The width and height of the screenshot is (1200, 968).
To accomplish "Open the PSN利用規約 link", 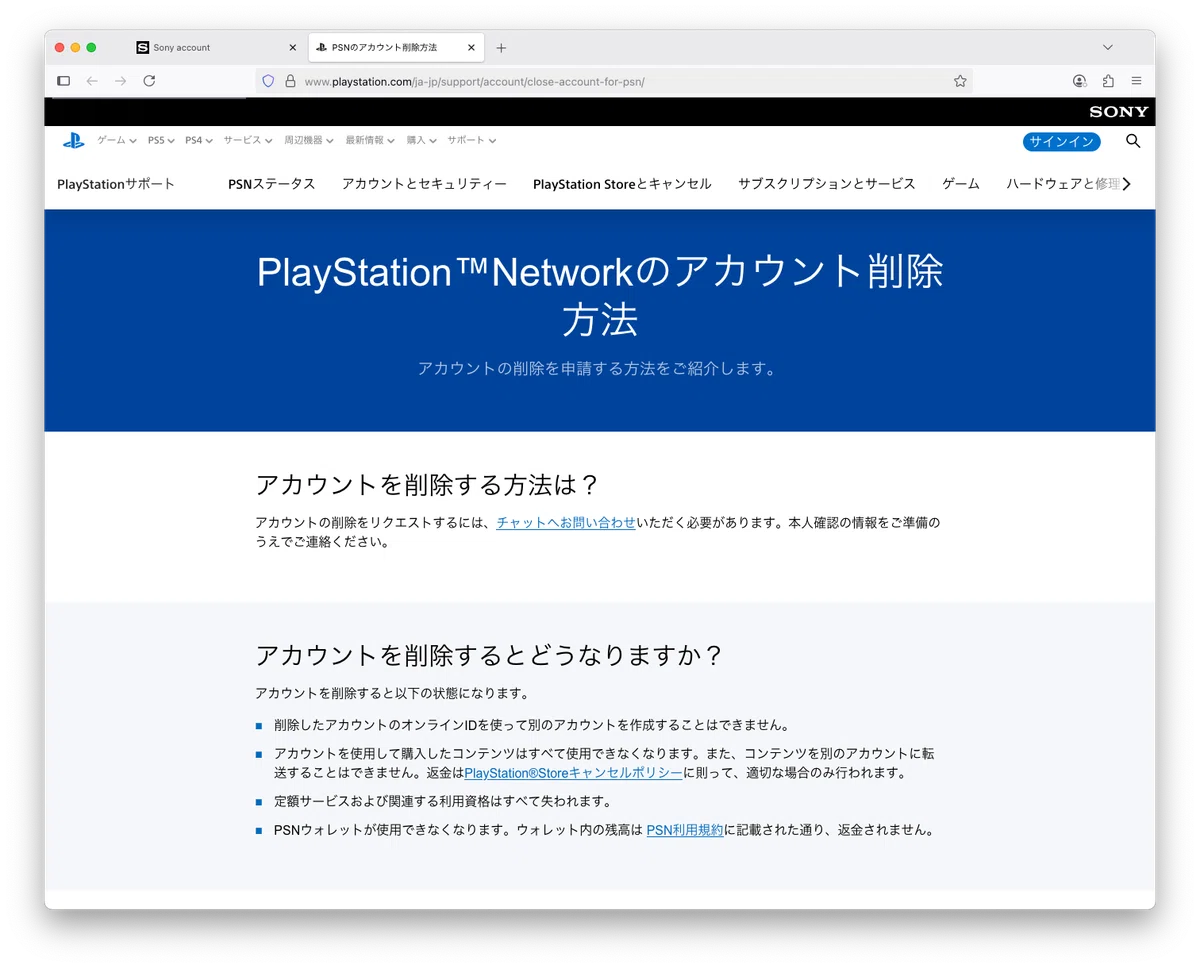I will (685, 830).
